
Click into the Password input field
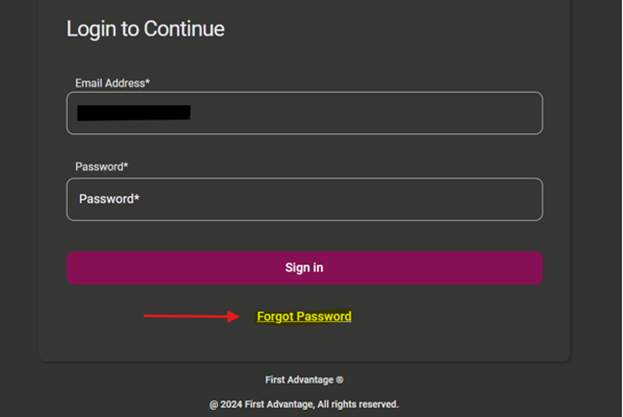(304, 199)
